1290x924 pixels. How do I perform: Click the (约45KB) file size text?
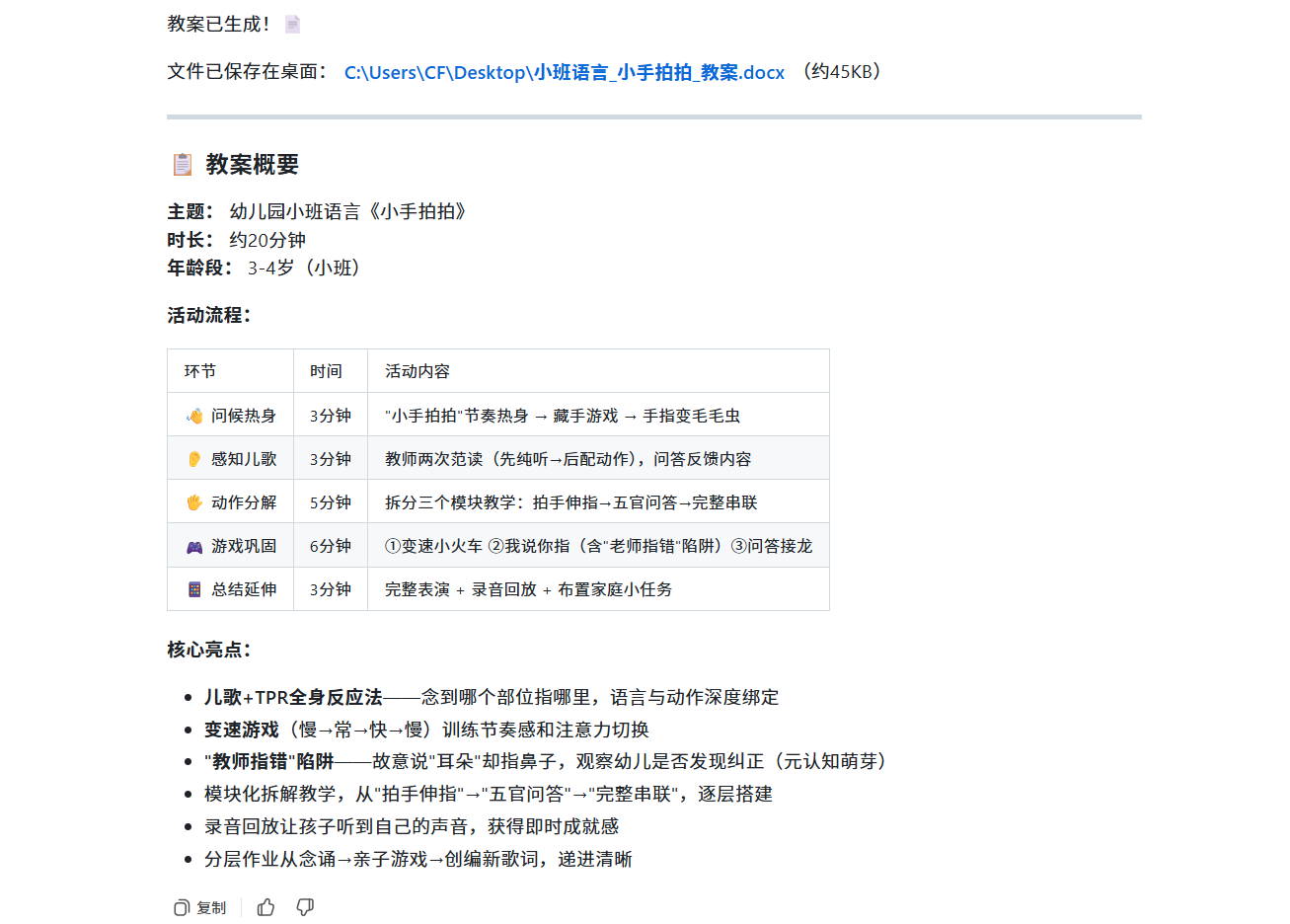pyautogui.click(x=842, y=71)
